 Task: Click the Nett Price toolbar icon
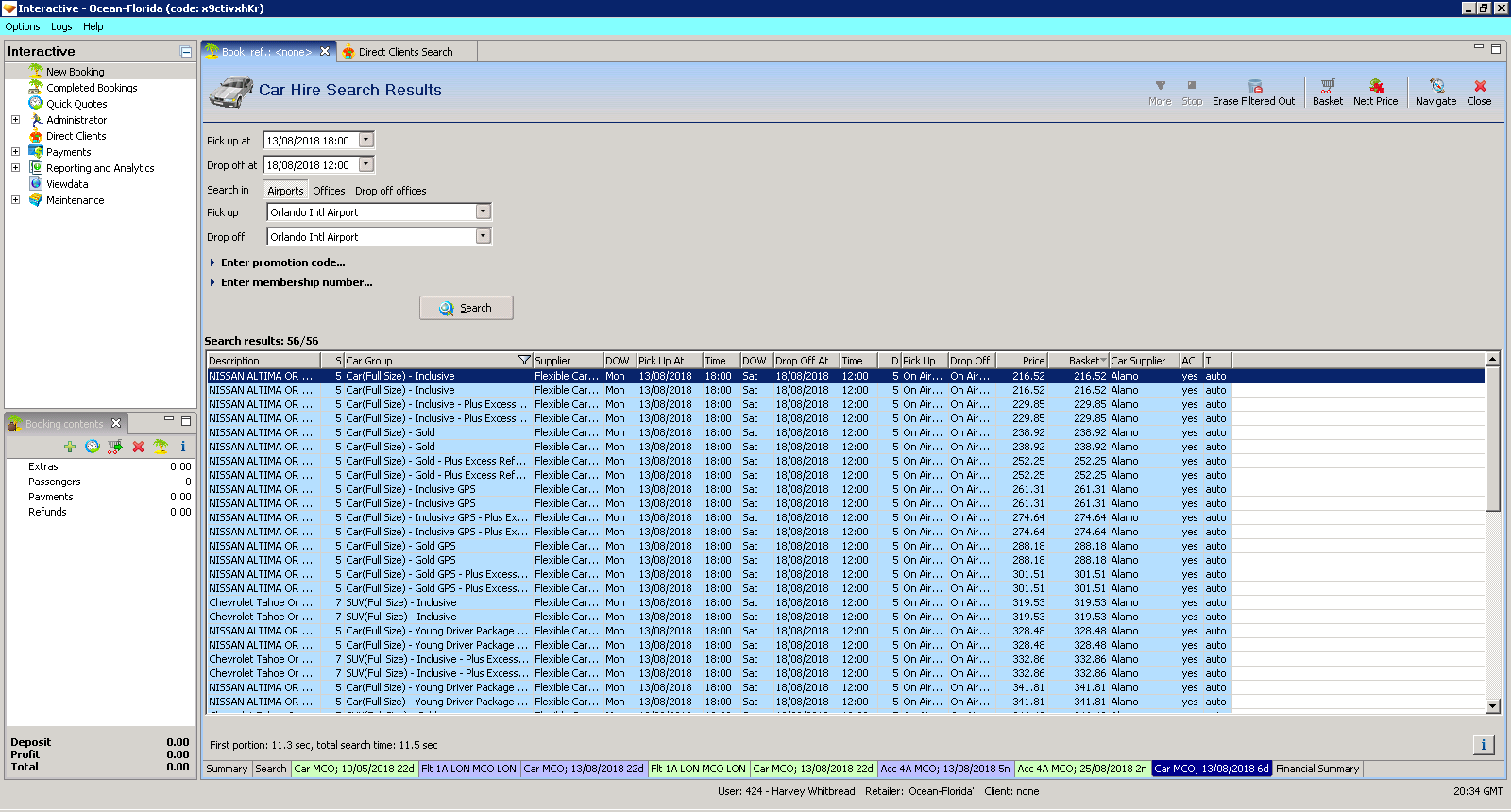click(x=1375, y=87)
